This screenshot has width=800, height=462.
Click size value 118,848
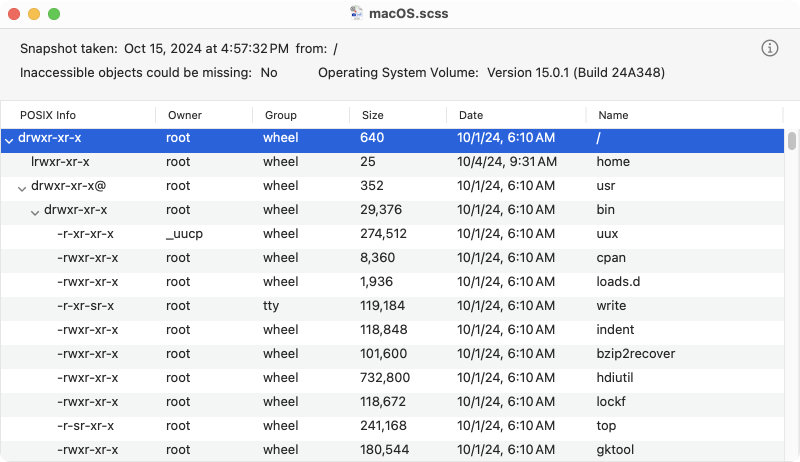click(384, 329)
